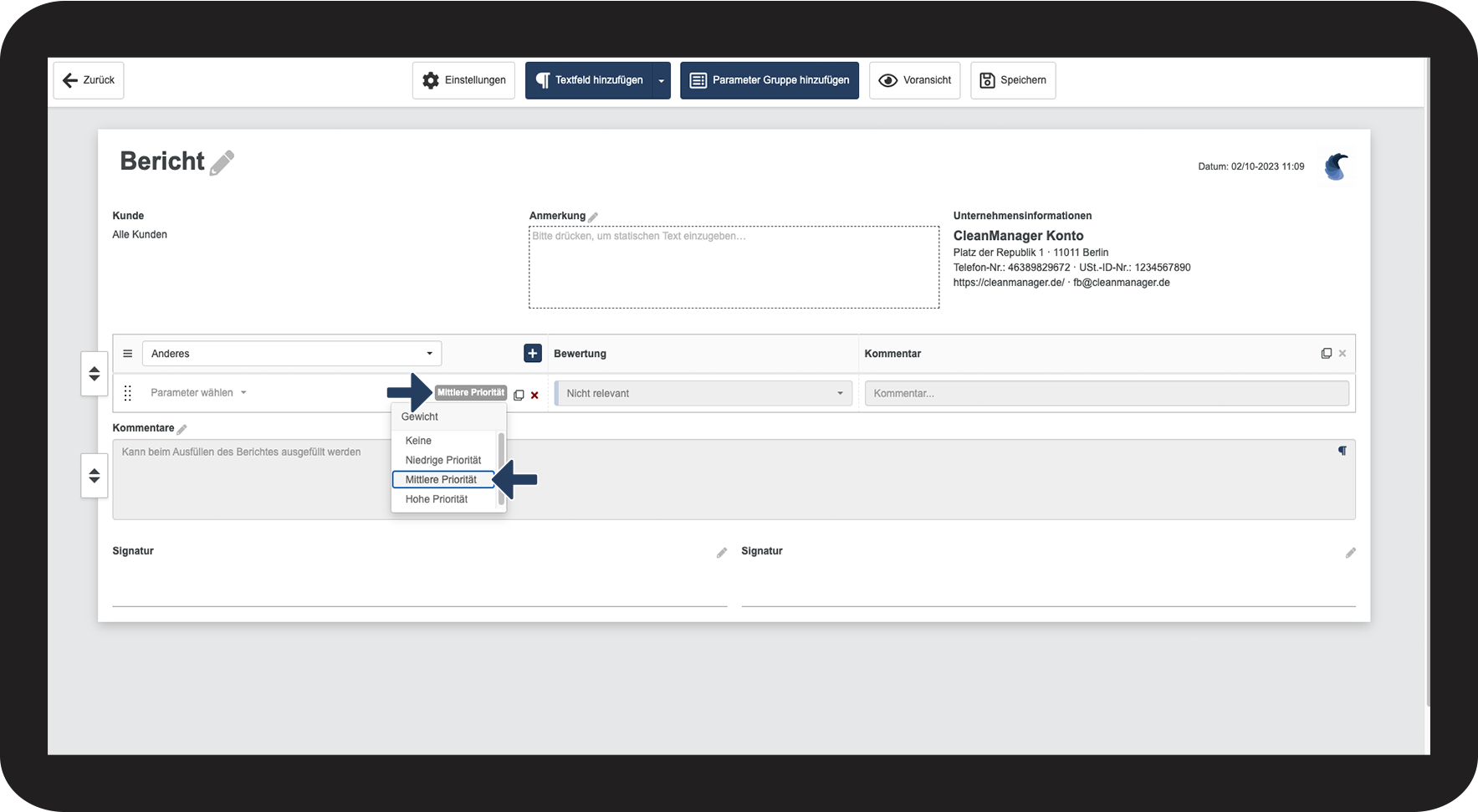1478x812 pixels.
Task: Click the Kunde label
Action: click(x=128, y=216)
